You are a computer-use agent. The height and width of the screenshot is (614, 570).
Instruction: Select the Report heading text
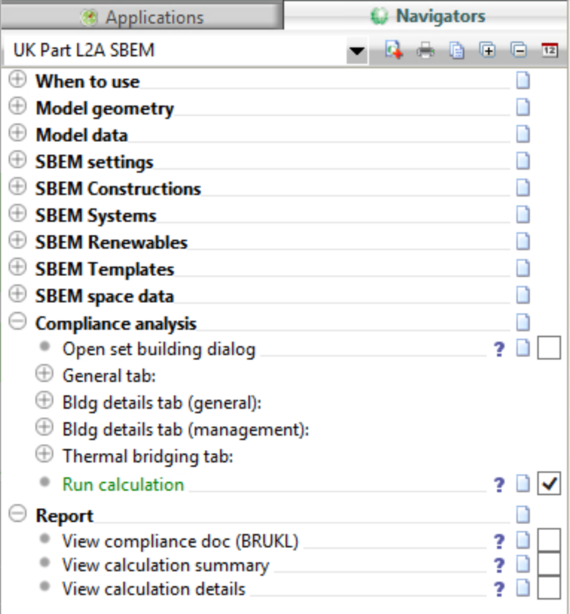(65, 516)
